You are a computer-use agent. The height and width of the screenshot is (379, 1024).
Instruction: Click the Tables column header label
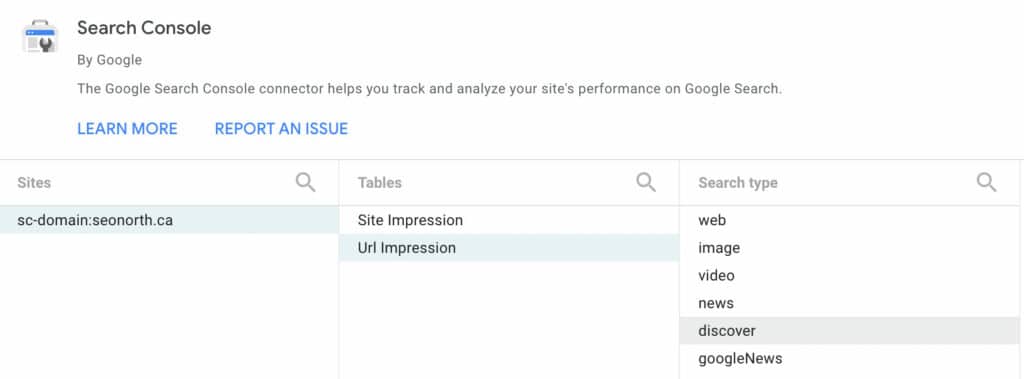point(379,182)
